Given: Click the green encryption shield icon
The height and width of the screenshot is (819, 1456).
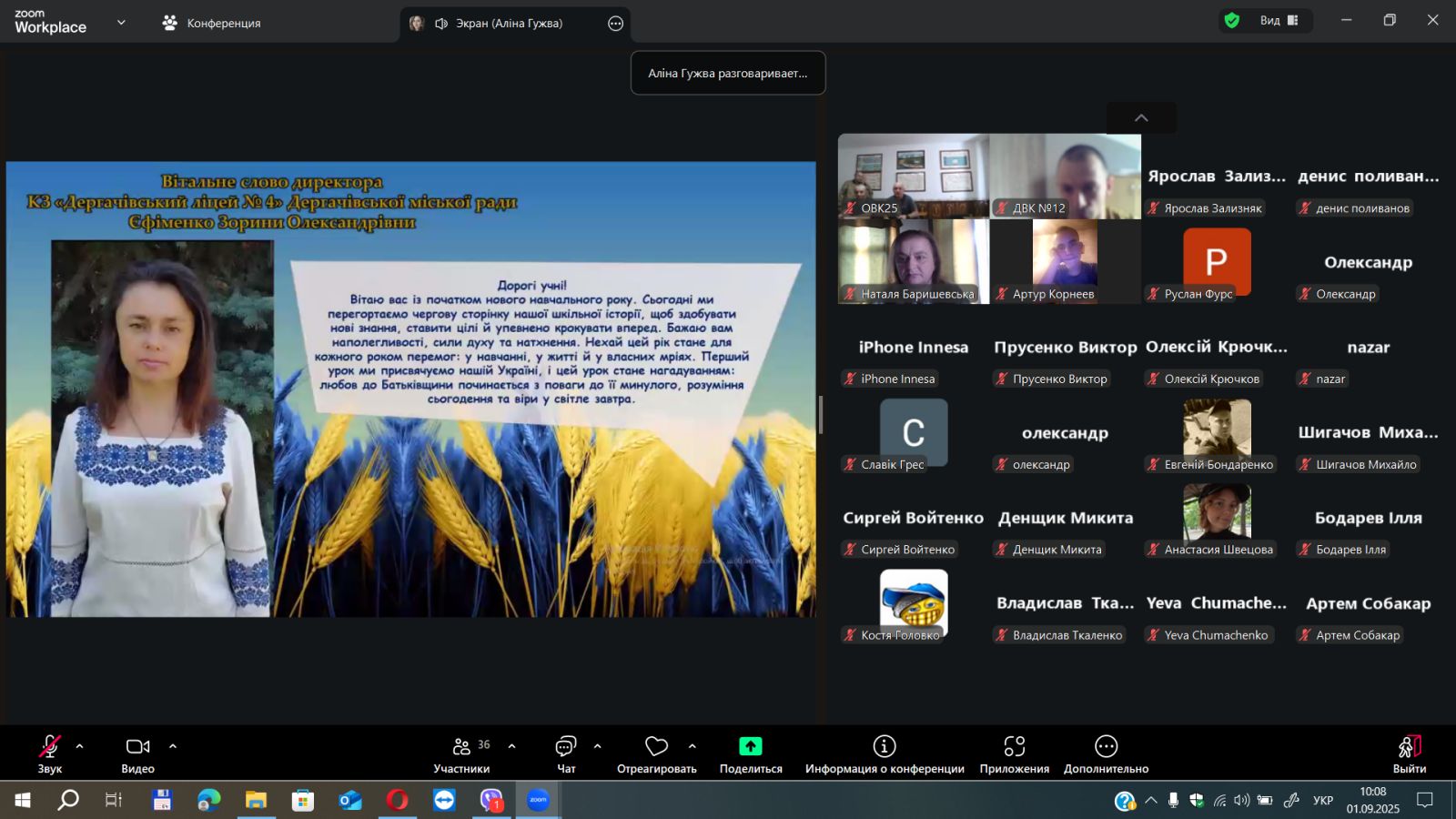Looking at the screenshot, I should (1232, 20).
